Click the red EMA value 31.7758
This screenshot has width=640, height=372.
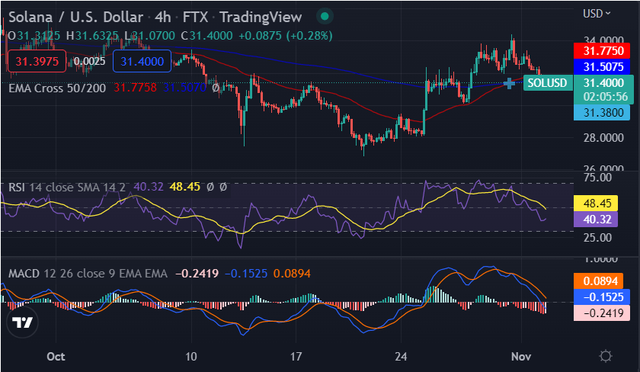point(135,88)
